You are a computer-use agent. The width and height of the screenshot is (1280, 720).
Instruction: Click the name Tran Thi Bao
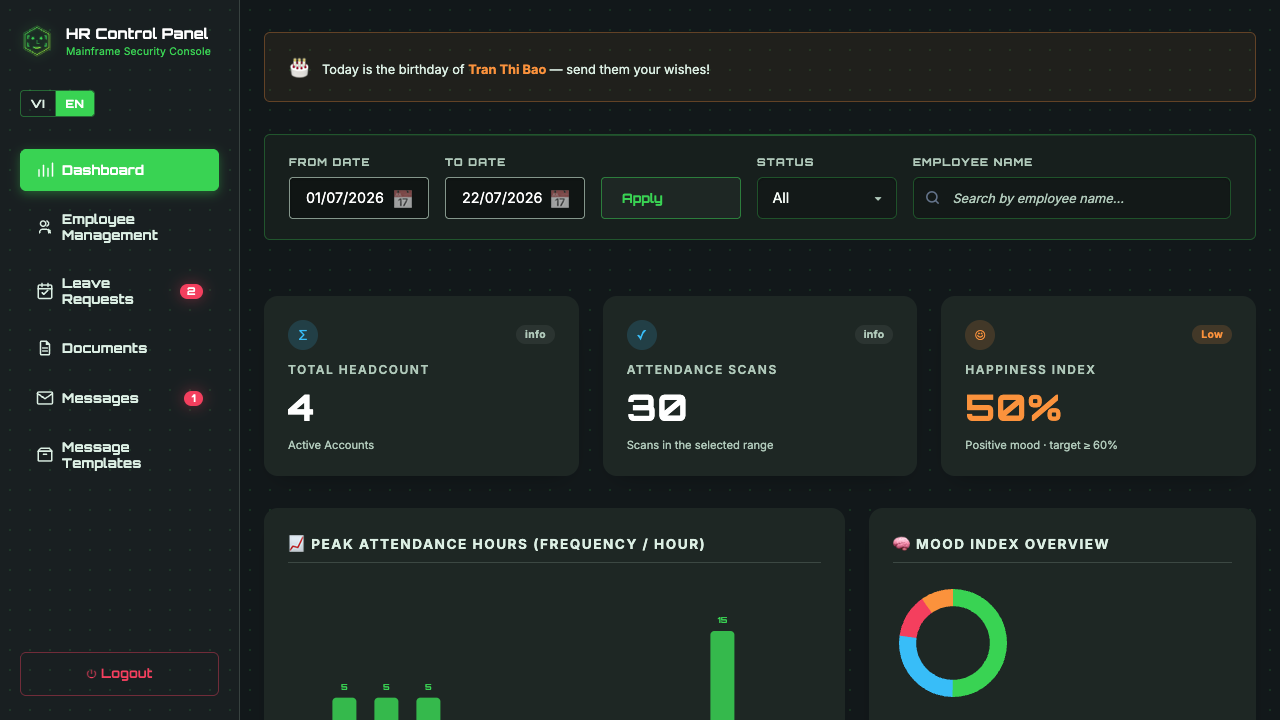click(x=507, y=70)
